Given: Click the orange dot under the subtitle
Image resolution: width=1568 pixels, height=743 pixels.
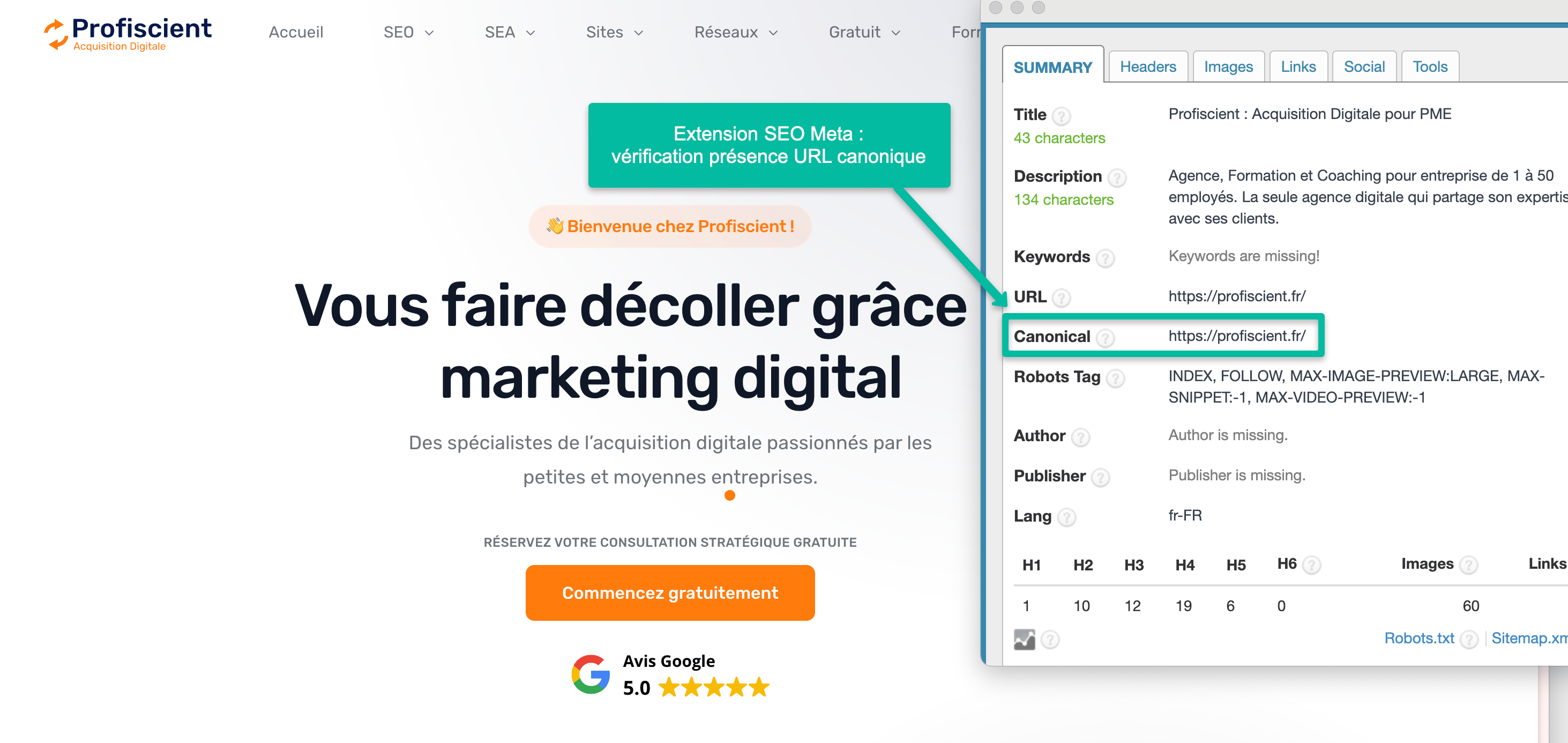Looking at the screenshot, I should (x=730, y=495).
